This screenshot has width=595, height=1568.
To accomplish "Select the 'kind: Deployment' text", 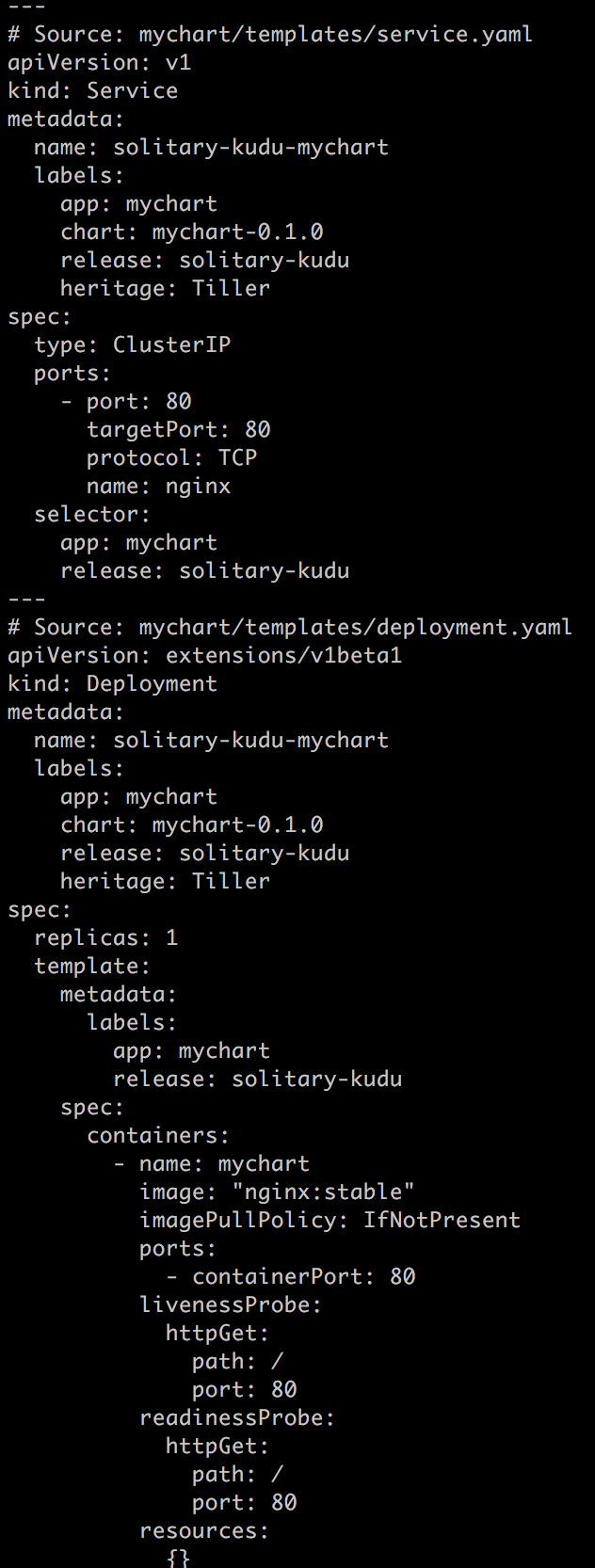I will pyautogui.click(x=112, y=684).
